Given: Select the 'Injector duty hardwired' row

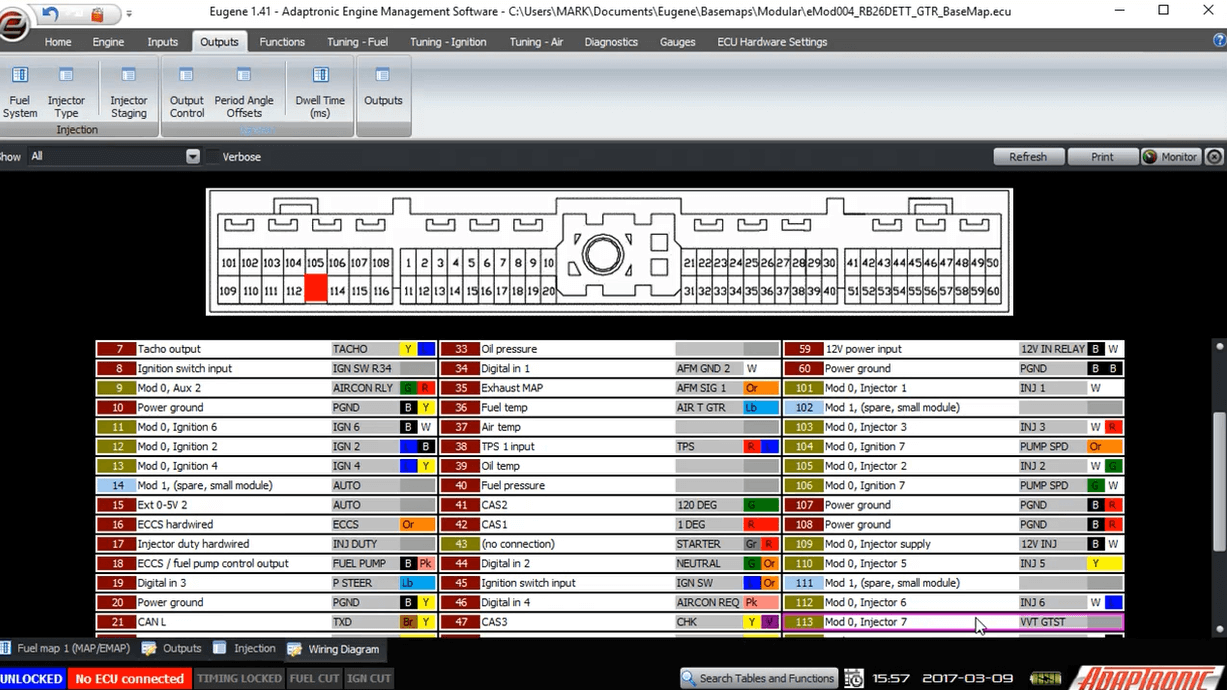Looking at the screenshot, I should [266, 544].
